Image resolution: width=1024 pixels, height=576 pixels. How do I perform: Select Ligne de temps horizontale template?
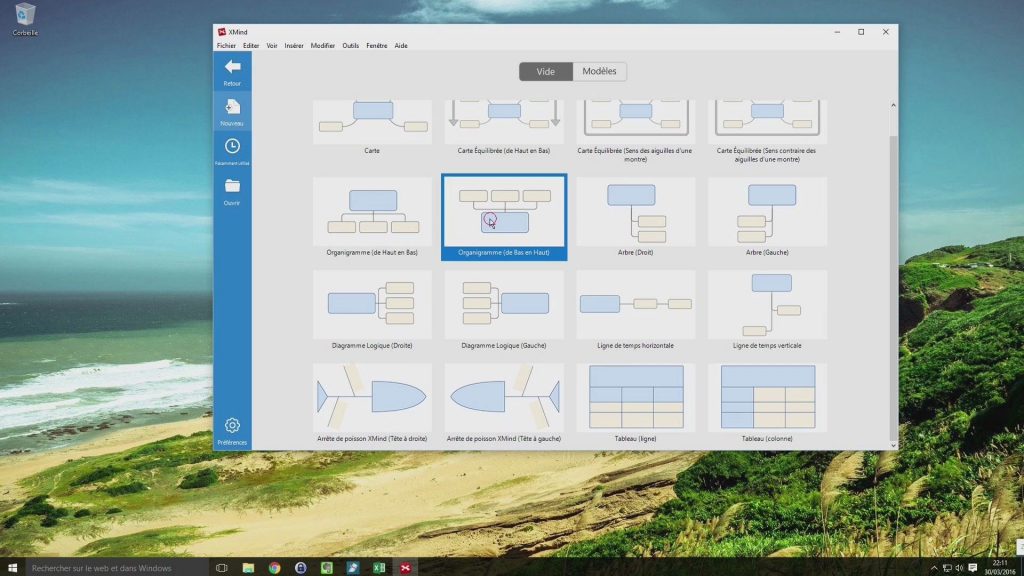(636, 303)
